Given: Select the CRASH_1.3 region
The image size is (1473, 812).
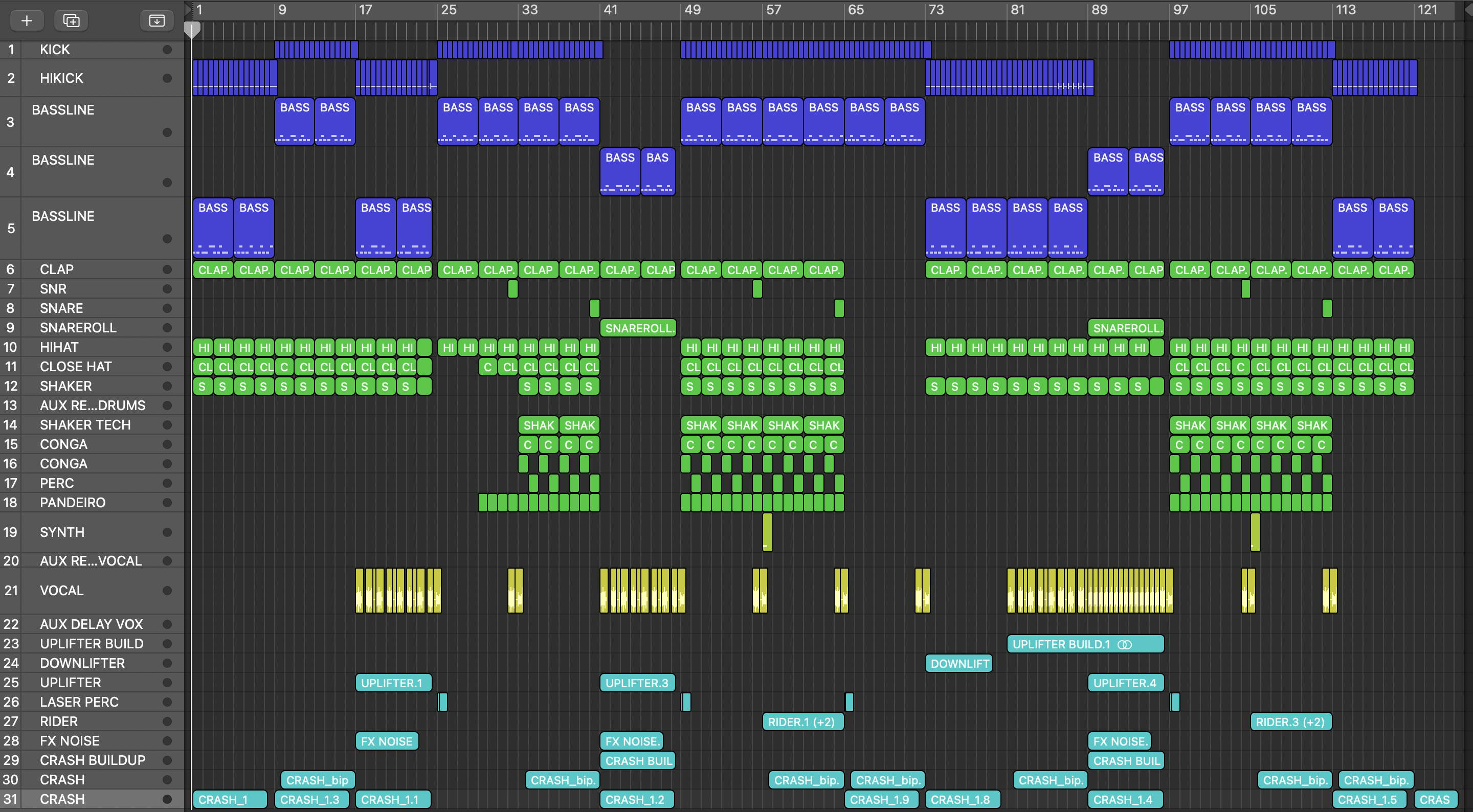Looking at the screenshot, I should pos(311,799).
